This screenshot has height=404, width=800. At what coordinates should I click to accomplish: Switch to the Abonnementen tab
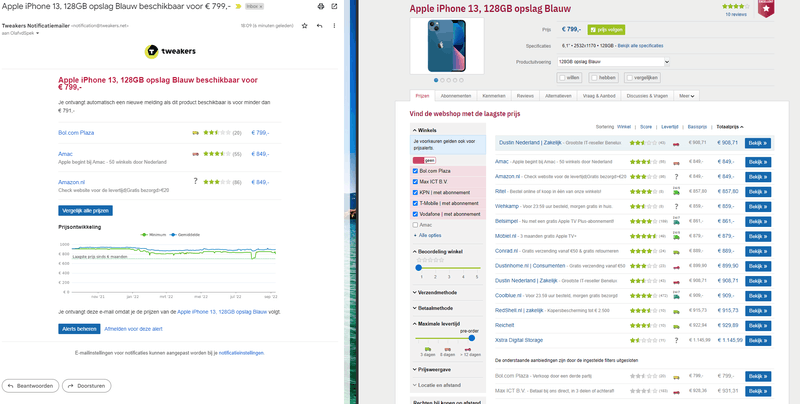[x=455, y=95]
